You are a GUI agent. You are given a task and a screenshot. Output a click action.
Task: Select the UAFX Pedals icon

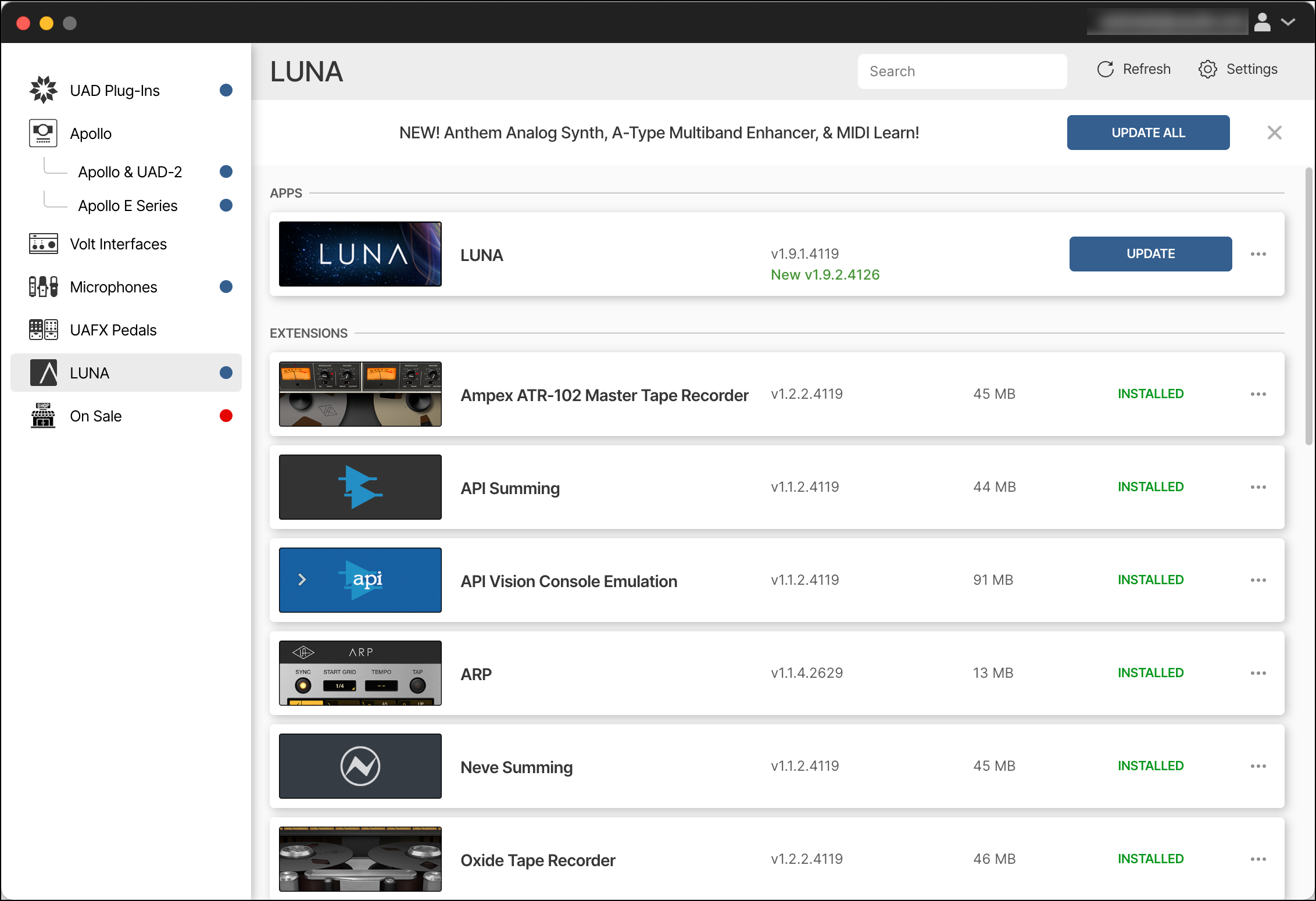pos(43,330)
